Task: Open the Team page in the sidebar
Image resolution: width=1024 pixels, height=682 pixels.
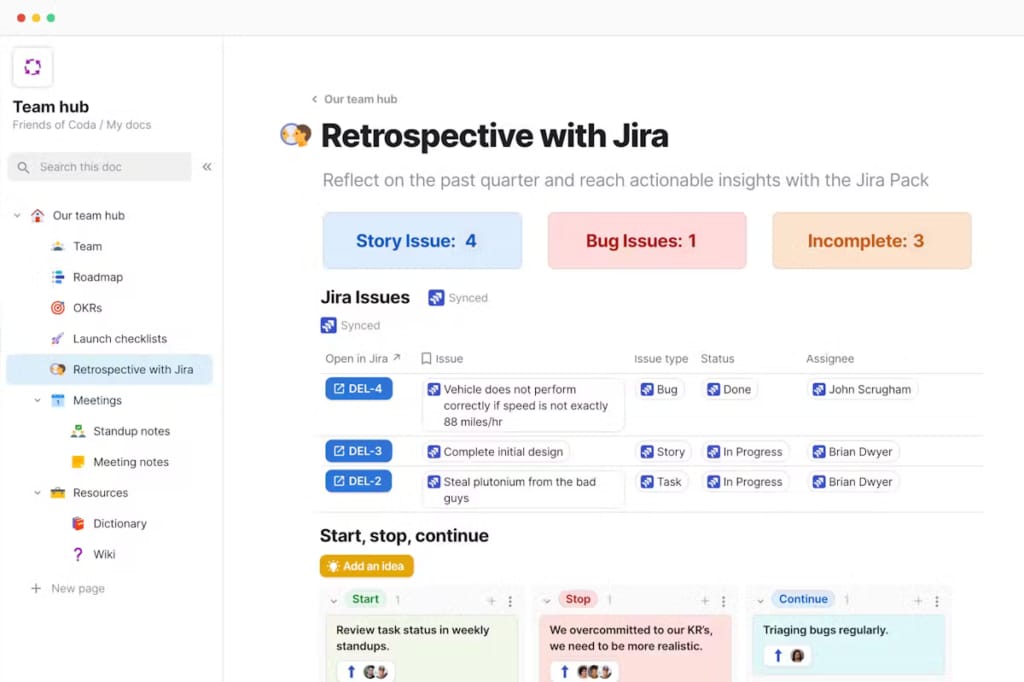Action: pyautogui.click(x=88, y=246)
